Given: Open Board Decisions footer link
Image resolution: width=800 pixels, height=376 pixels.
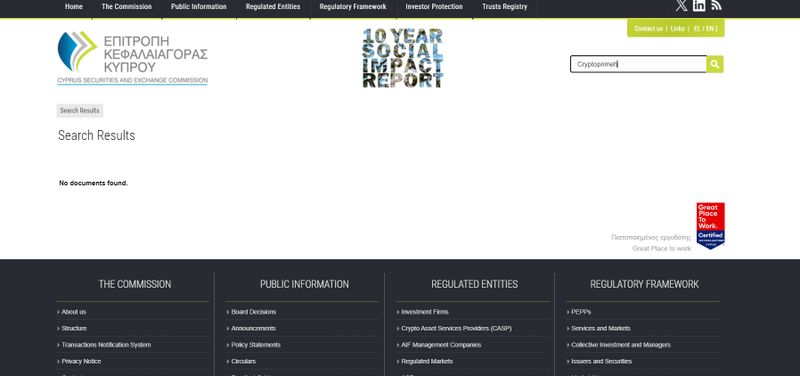Looking at the screenshot, I should (254, 312).
